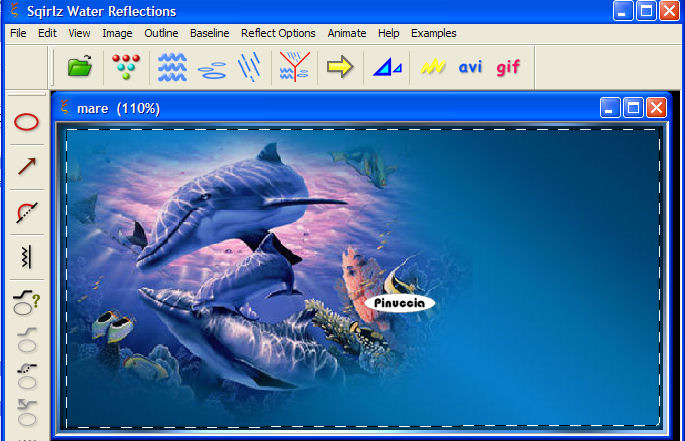The image size is (685, 441).
Task: Click the greyed curve-over-ellipse sidebar tool
Action: [x=27, y=340]
